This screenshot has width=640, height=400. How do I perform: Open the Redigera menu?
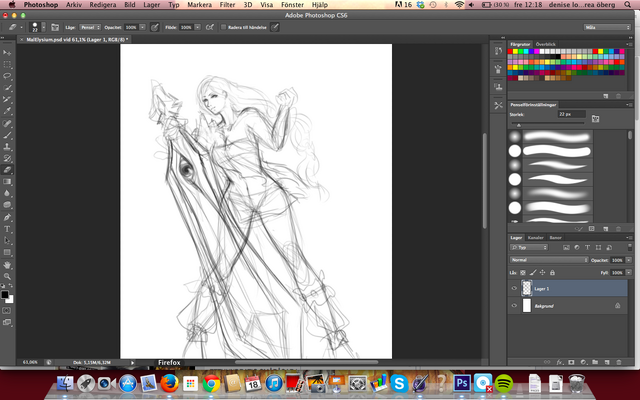click(103, 5)
